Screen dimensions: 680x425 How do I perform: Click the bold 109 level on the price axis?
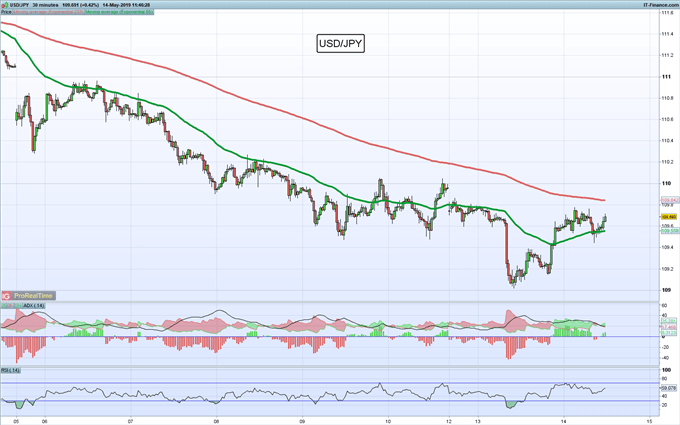click(x=666, y=290)
